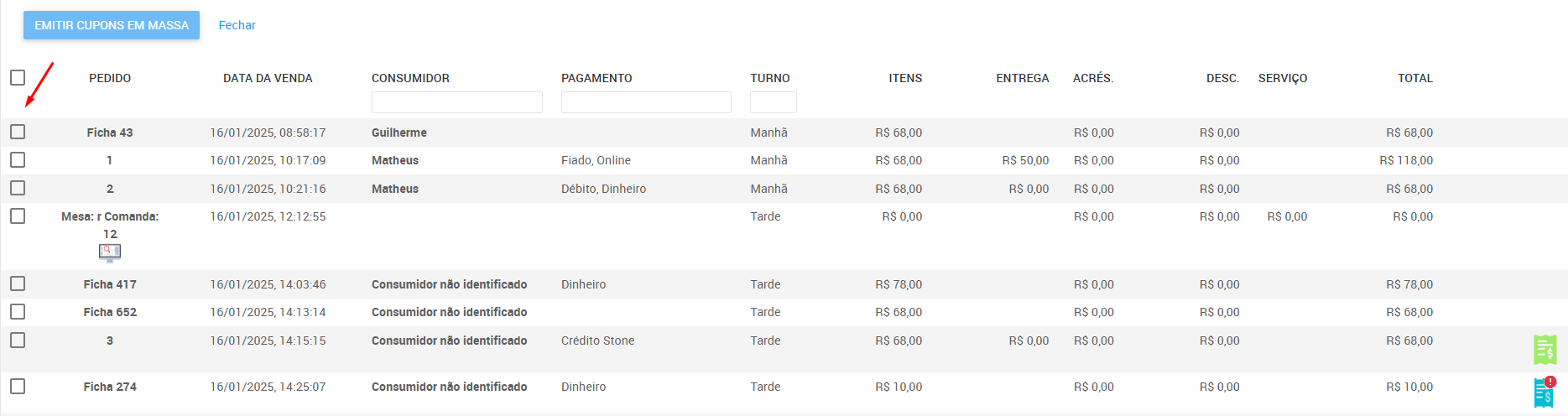Image resolution: width=1568 pixels, height=416 pixels.
Task: Select checkbox for order 3 Crédito Stone
Action: pyautogui.click(x=18, y=340)
